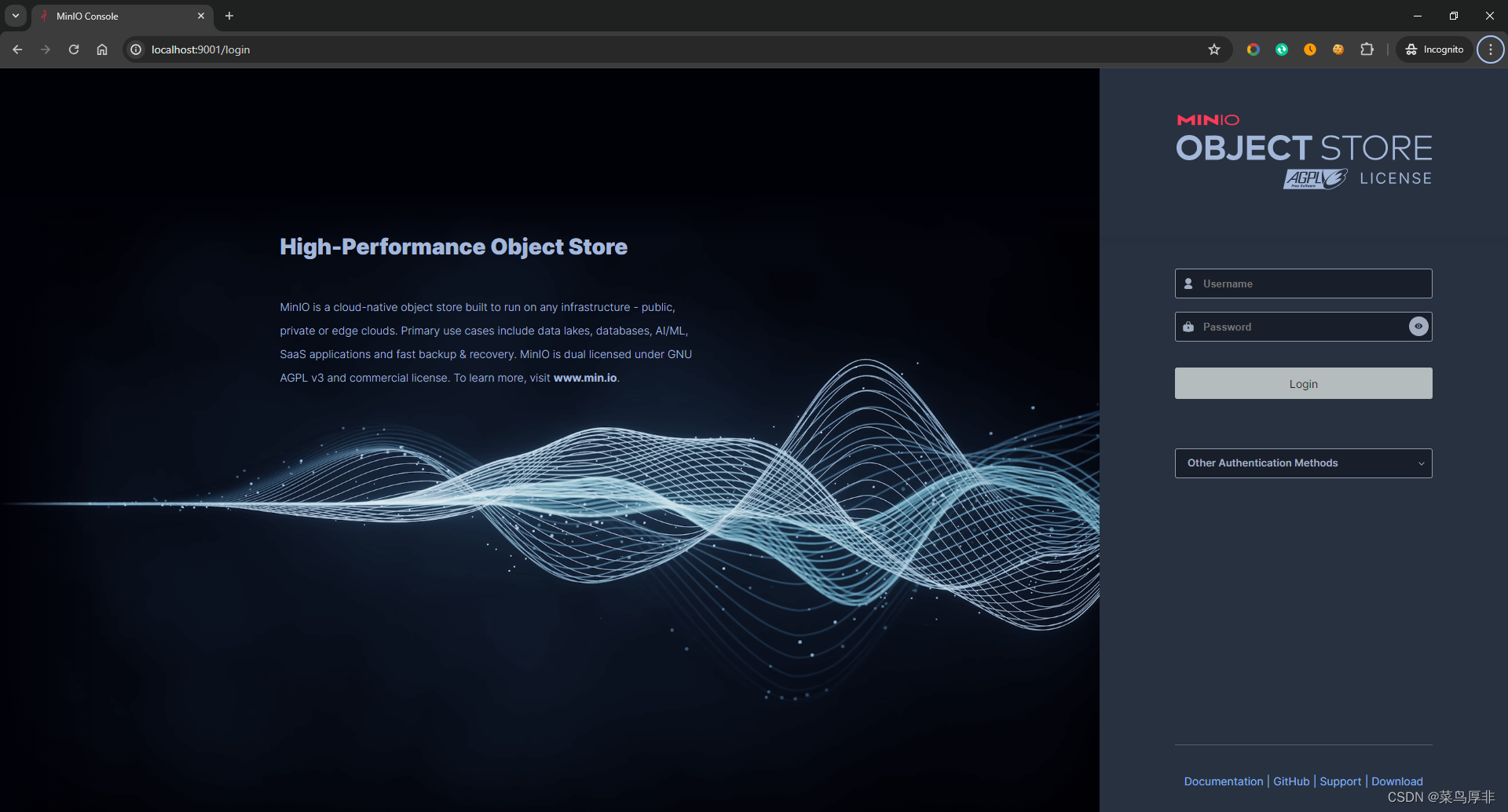Screen dimensions: 1508x812
Task: Click the colorful circle extension icon
Action: point(1254,49)
